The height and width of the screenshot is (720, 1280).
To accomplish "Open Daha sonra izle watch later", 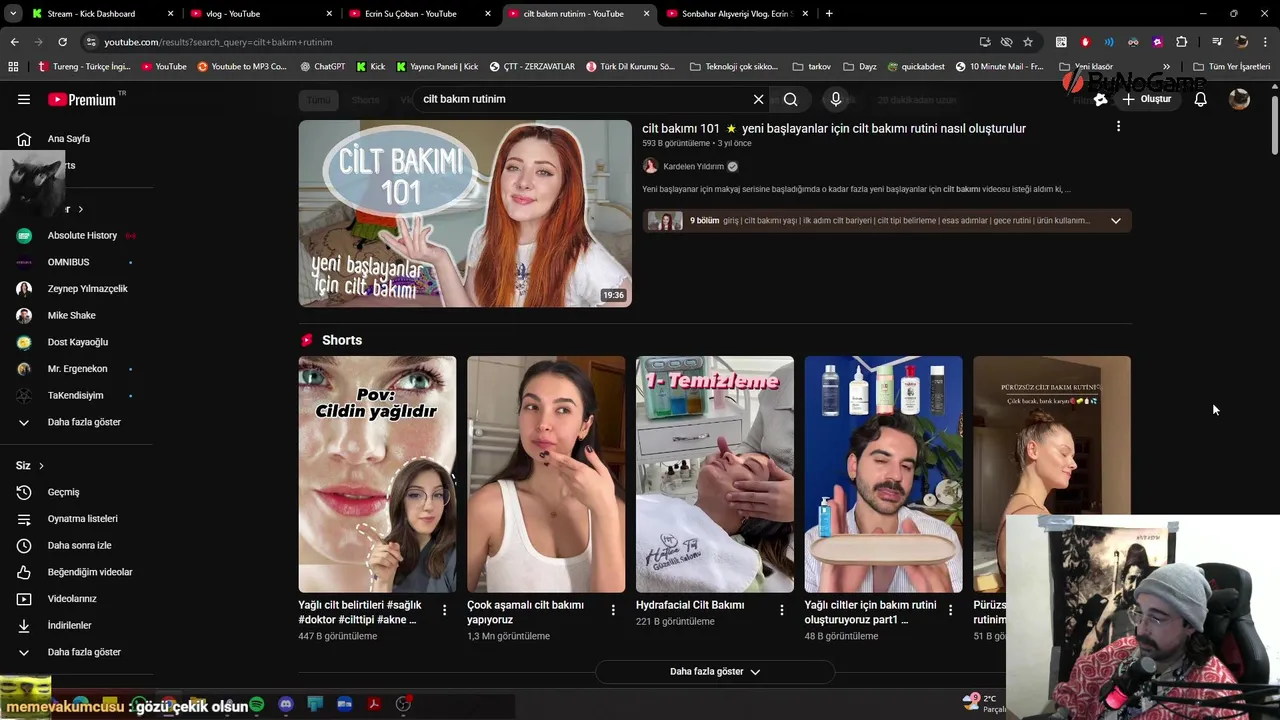I will coord(76,545).
